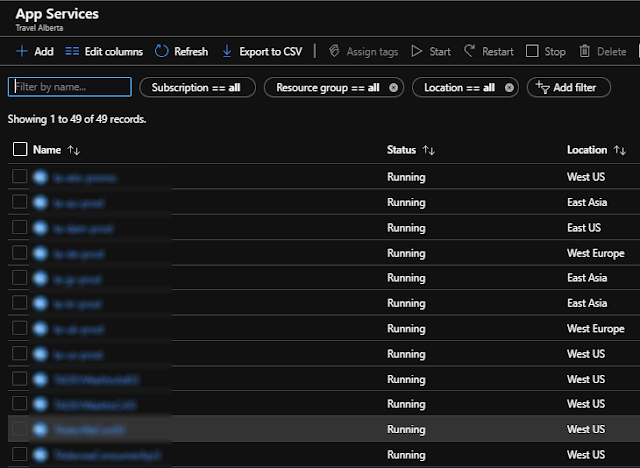Image resolution: width=640 pixels, height=468 pixels.
Task: Focus the Filter by name field
Action: pyautogui.click(x=70, y=87)
